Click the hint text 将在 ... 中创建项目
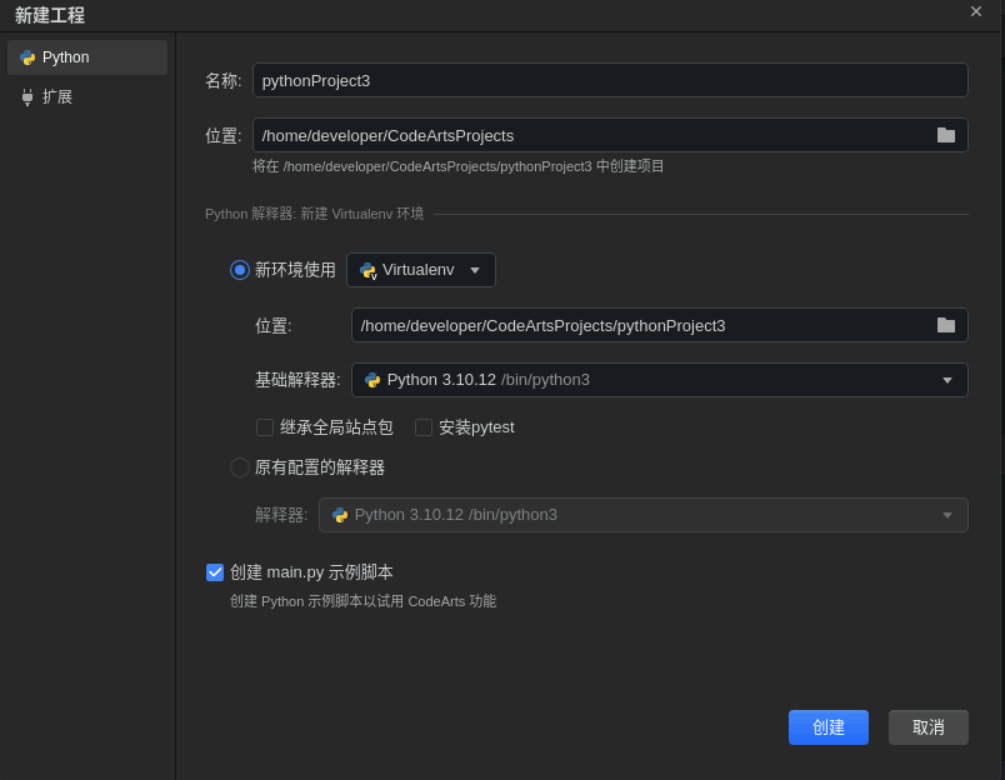 pyautogui.click(x=458, y=167)
